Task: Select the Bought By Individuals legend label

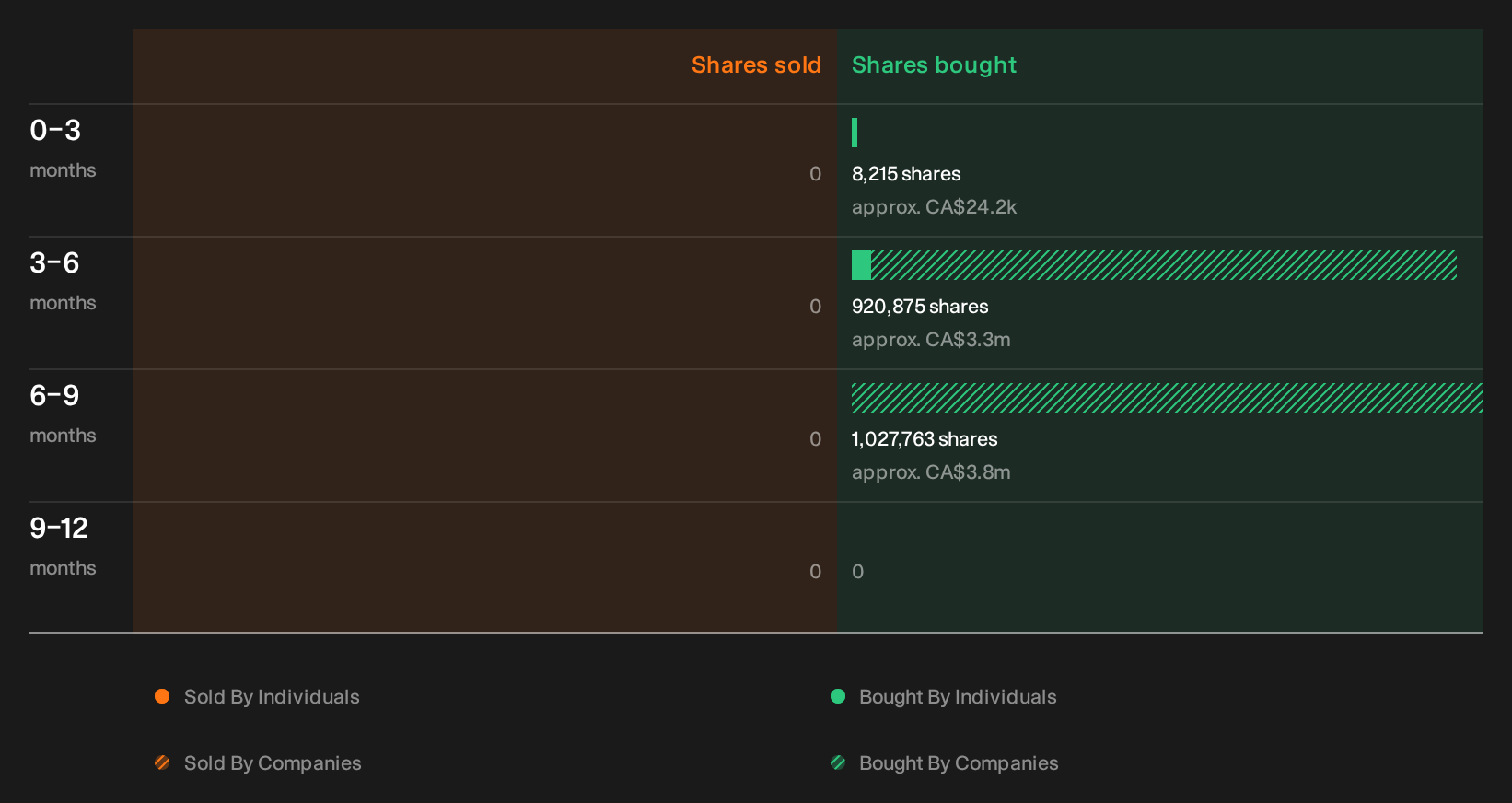Action: 958,697
